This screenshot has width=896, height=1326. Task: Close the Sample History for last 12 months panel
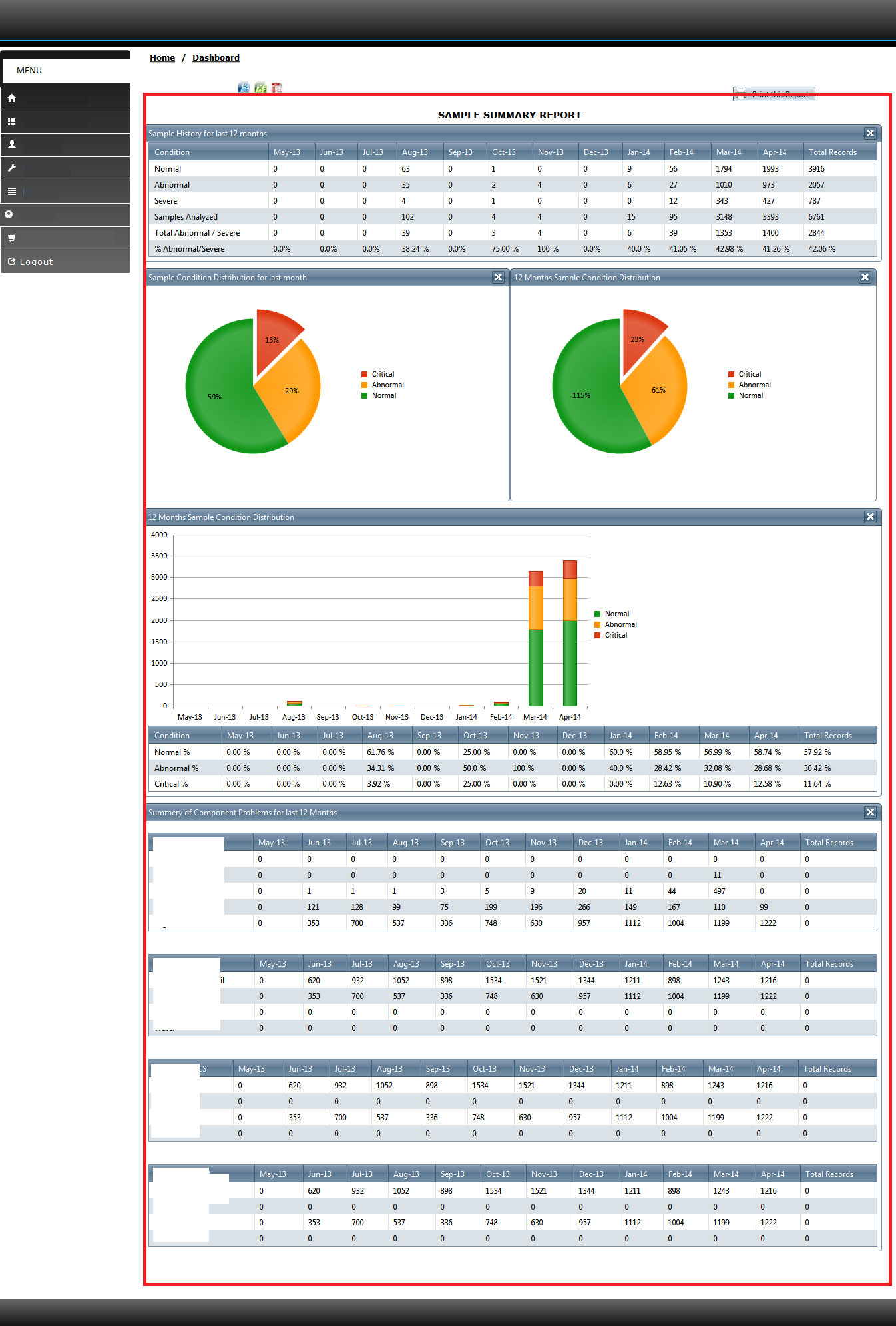[x=870, y=133]
